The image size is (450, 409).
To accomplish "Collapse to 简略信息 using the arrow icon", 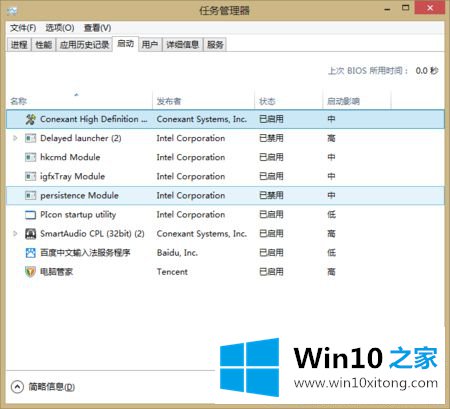I will point(17,387).
